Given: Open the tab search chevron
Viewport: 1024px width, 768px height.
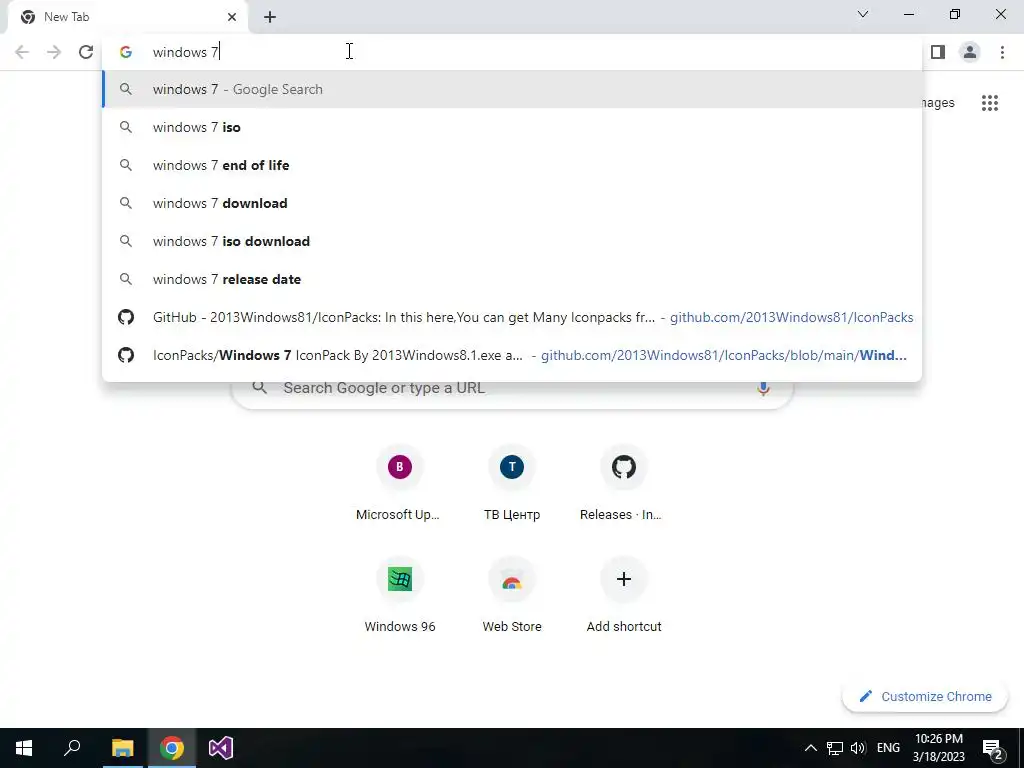Looking at the screenshot, I should coord(863,14).
